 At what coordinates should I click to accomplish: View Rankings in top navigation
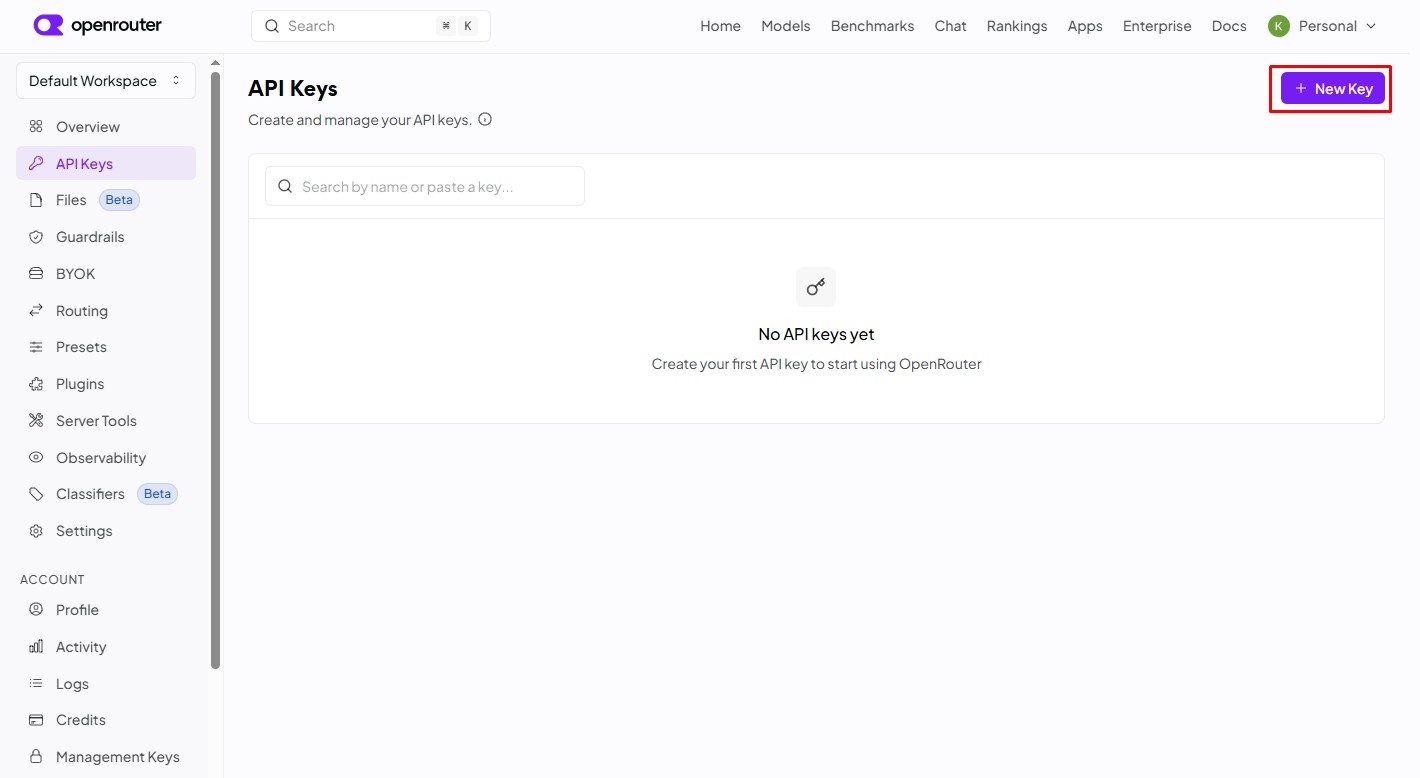tap(1017, 26)
